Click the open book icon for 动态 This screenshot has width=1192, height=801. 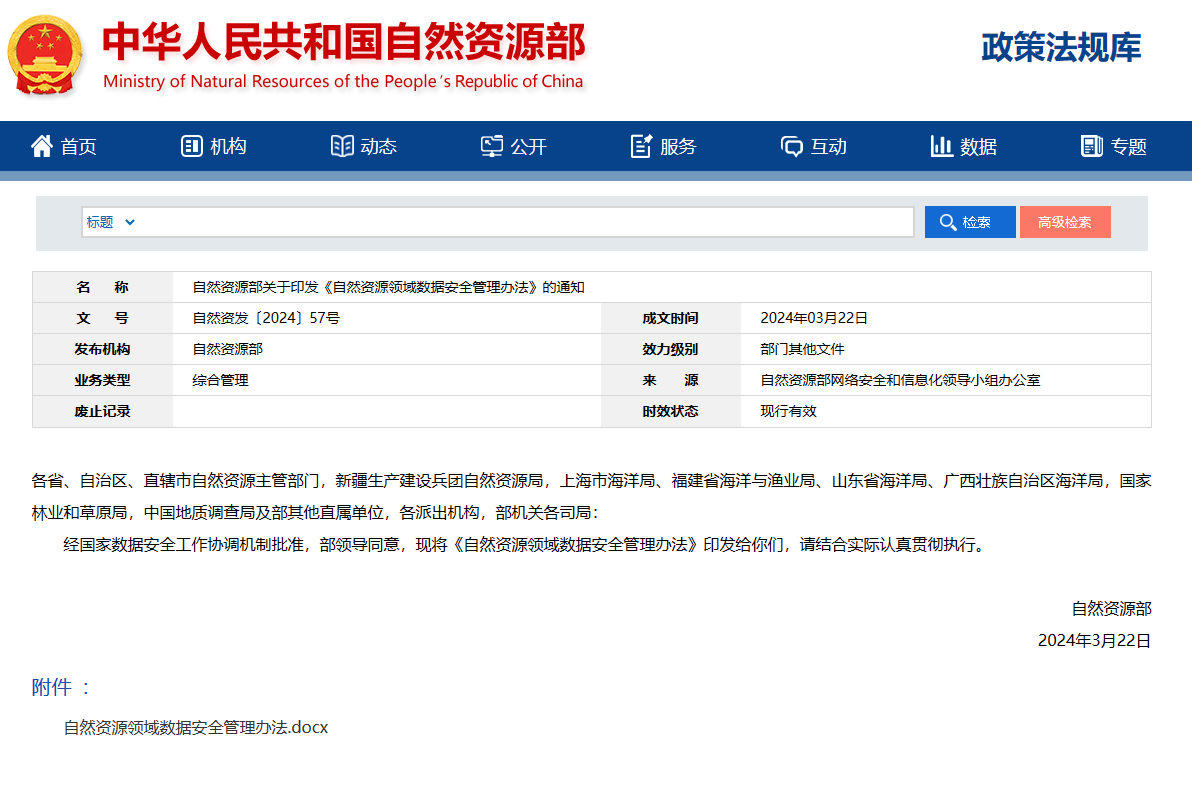341,146
